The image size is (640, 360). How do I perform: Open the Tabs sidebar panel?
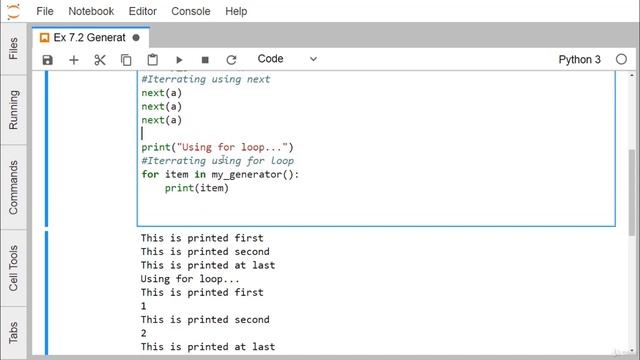[13, 332]
